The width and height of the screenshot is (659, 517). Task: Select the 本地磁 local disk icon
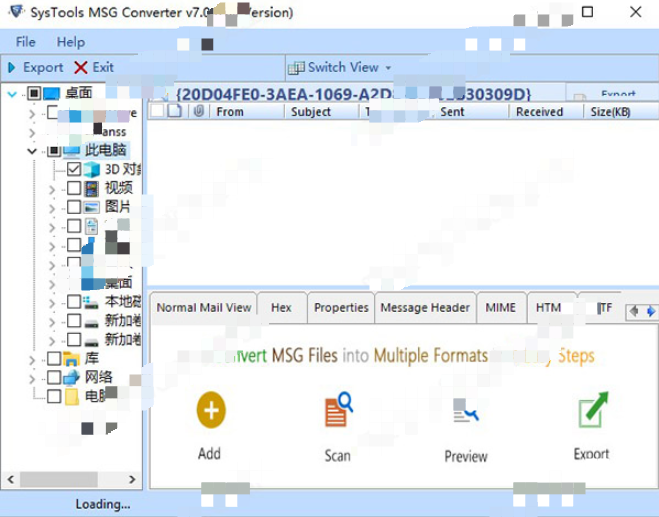pos(91,302)
